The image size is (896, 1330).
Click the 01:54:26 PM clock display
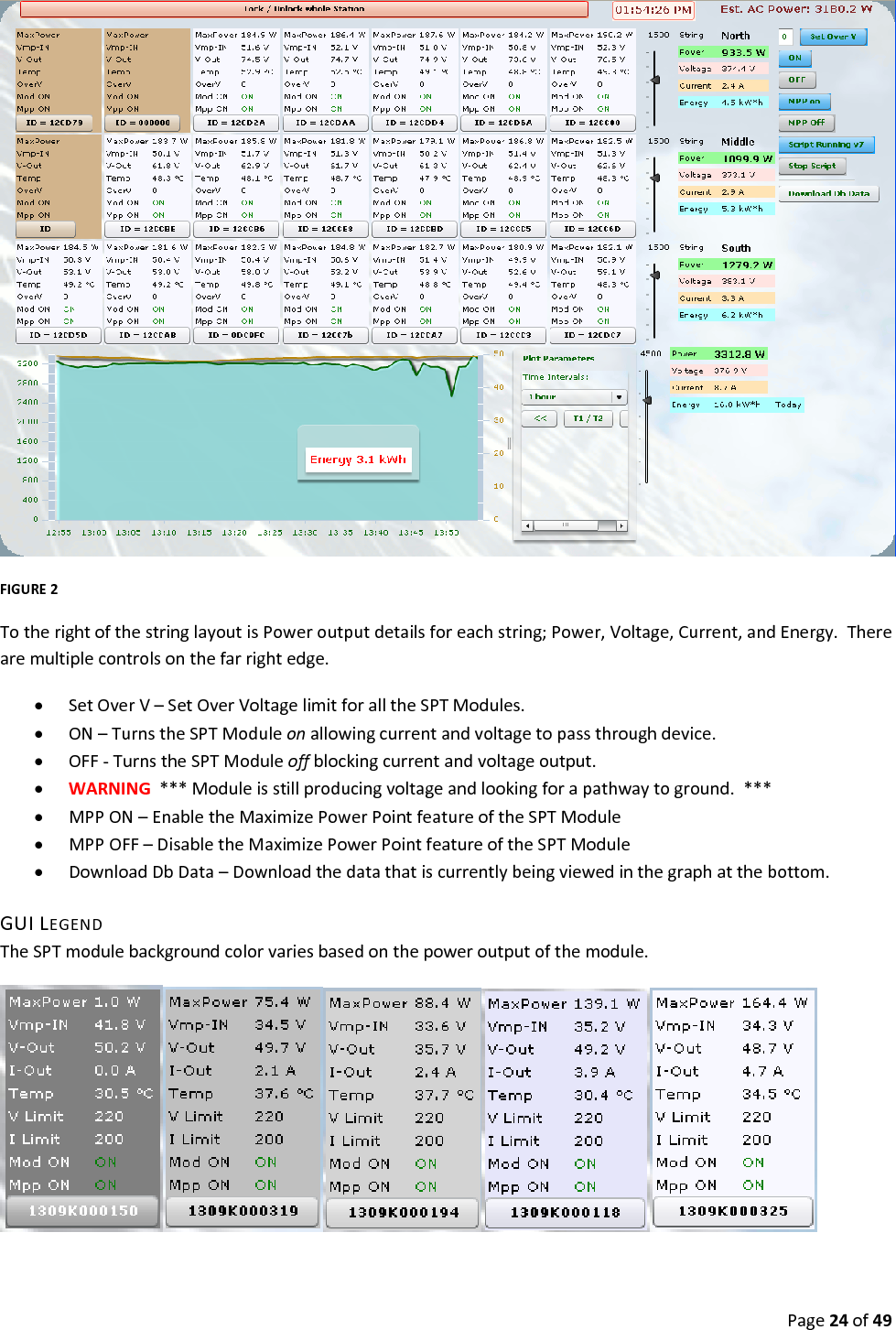point(653,10)
